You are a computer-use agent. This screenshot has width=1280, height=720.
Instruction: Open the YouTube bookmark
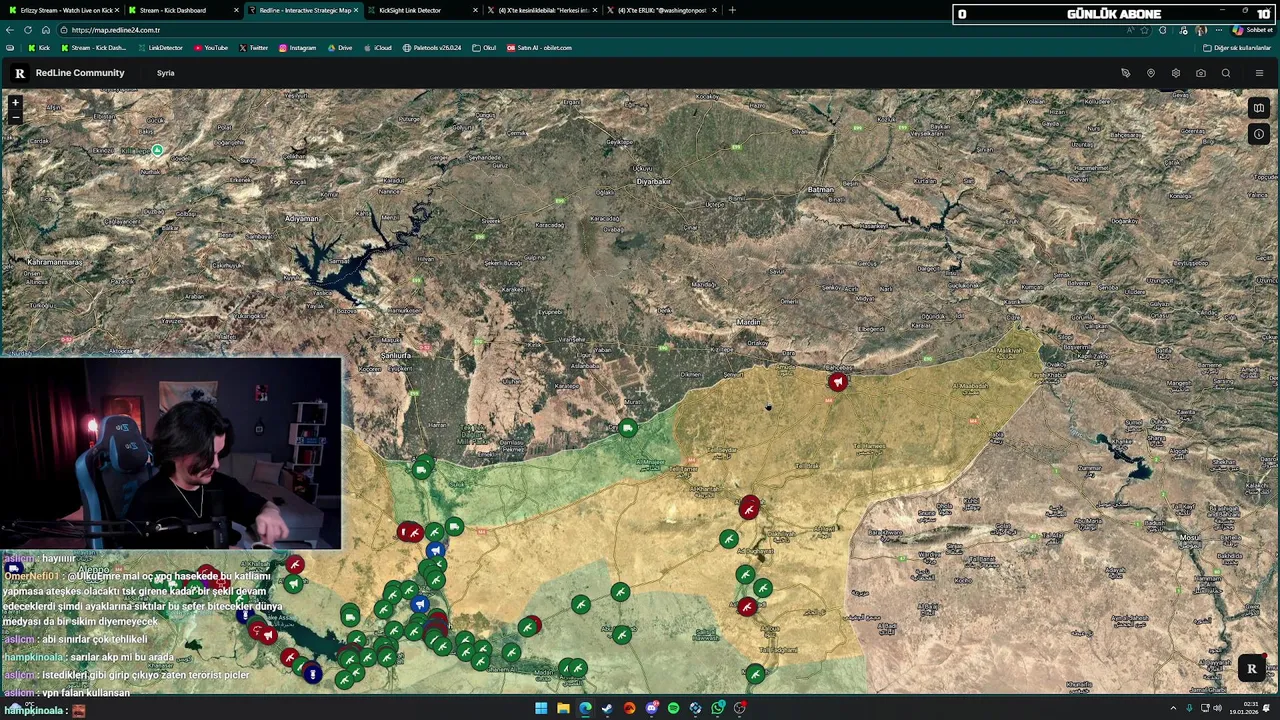[211, 48]
